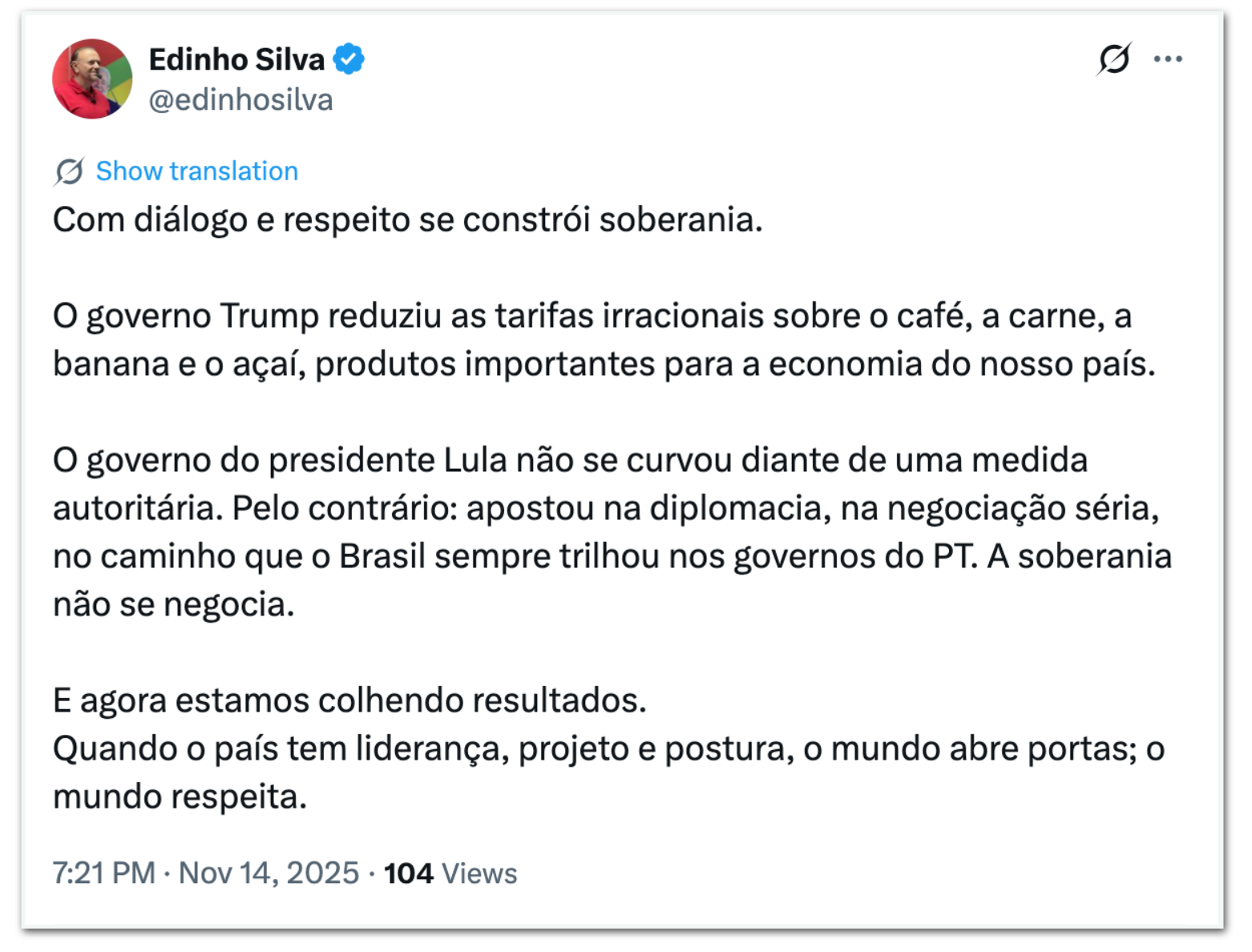
Task: Click the phrase 'mundo respeita.' ending the post
Action: 180,797
